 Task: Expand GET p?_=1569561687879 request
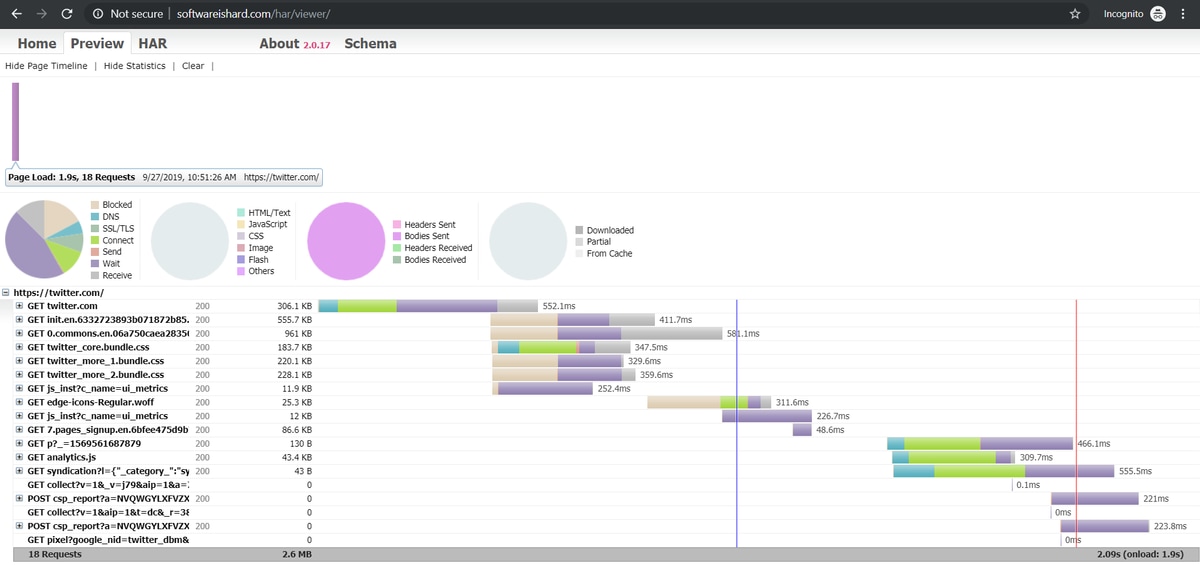point(20,443)
